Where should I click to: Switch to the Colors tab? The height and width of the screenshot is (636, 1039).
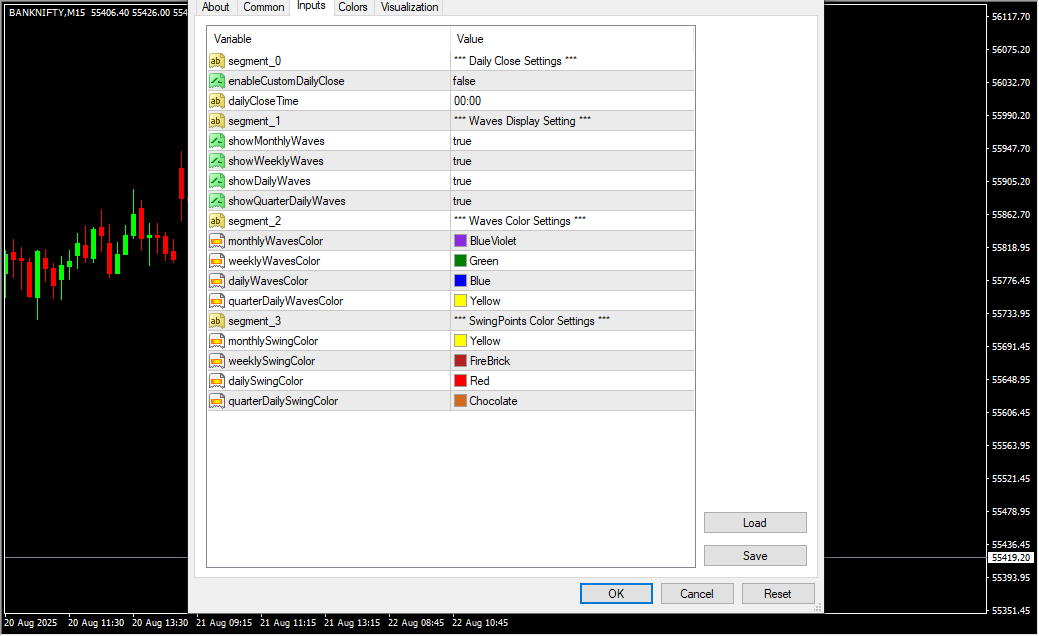[352, 7]
